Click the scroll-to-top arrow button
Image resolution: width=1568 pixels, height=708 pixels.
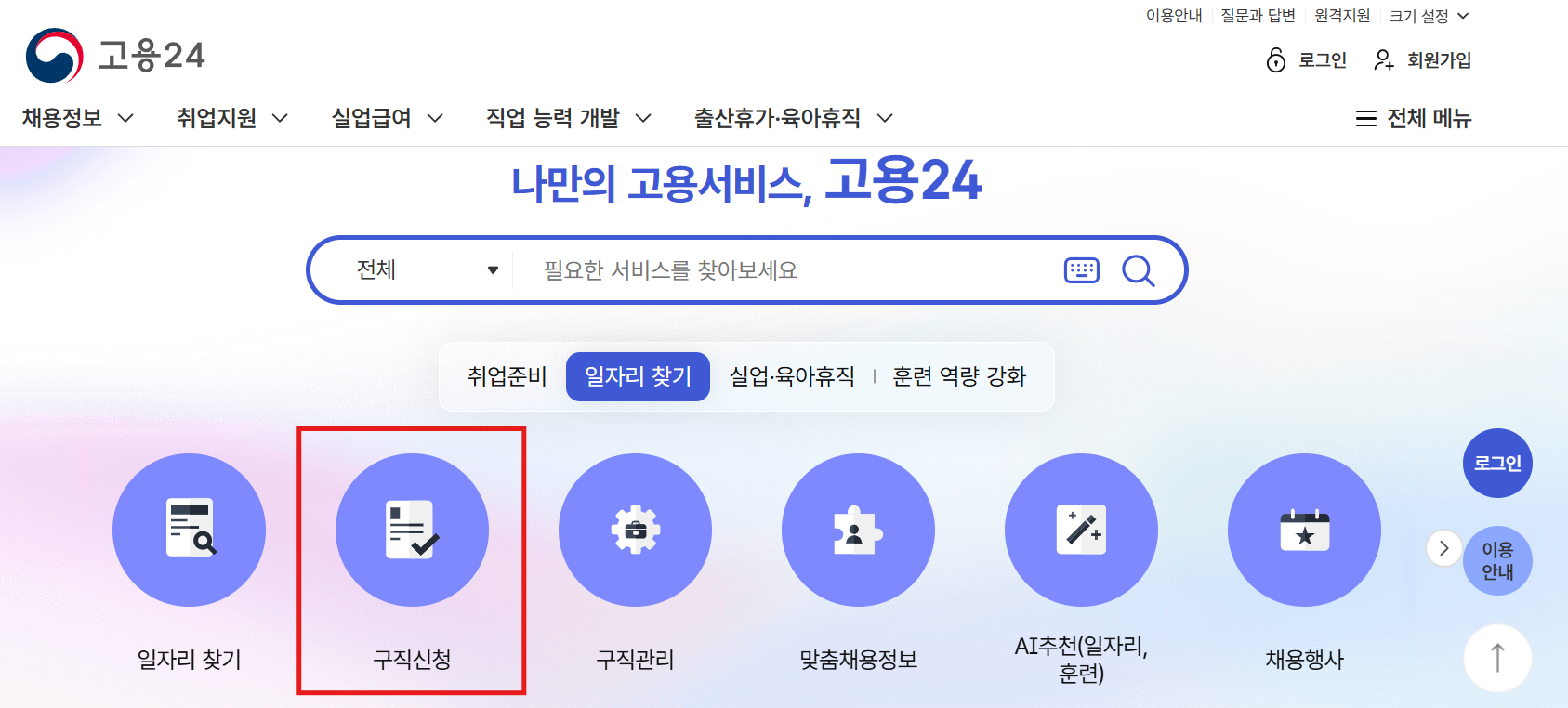point(1497,658)
